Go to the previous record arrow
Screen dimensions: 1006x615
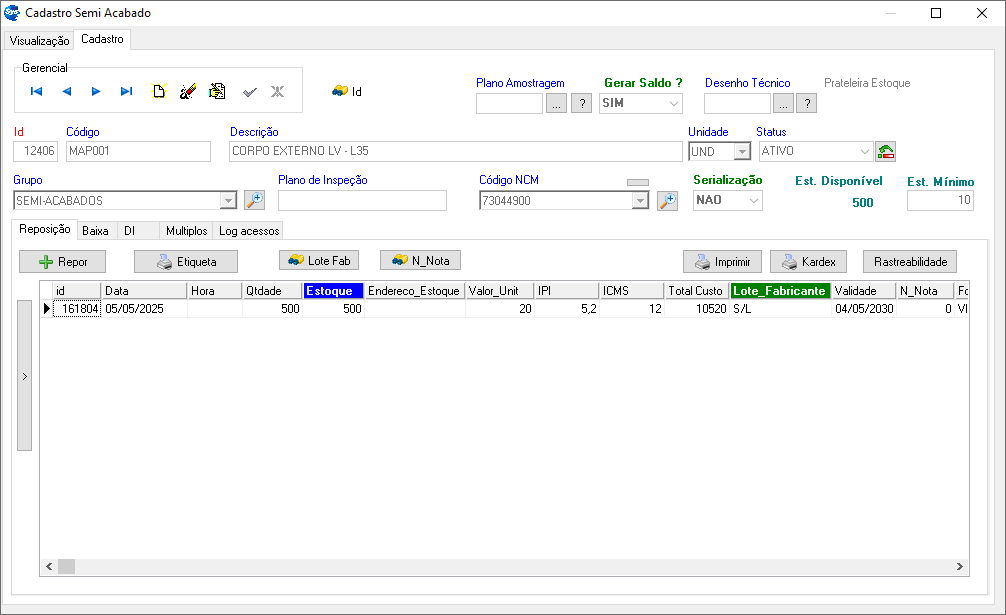(67, 91)
